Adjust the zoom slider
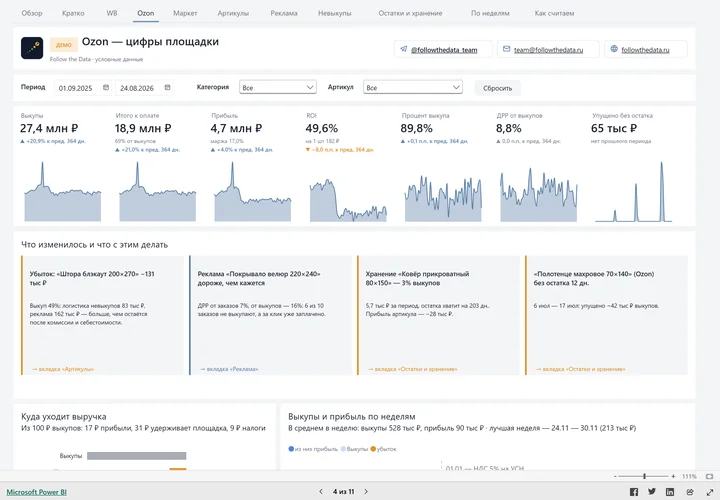The width and height of the screenshot is (720, 500). [644, 477]
